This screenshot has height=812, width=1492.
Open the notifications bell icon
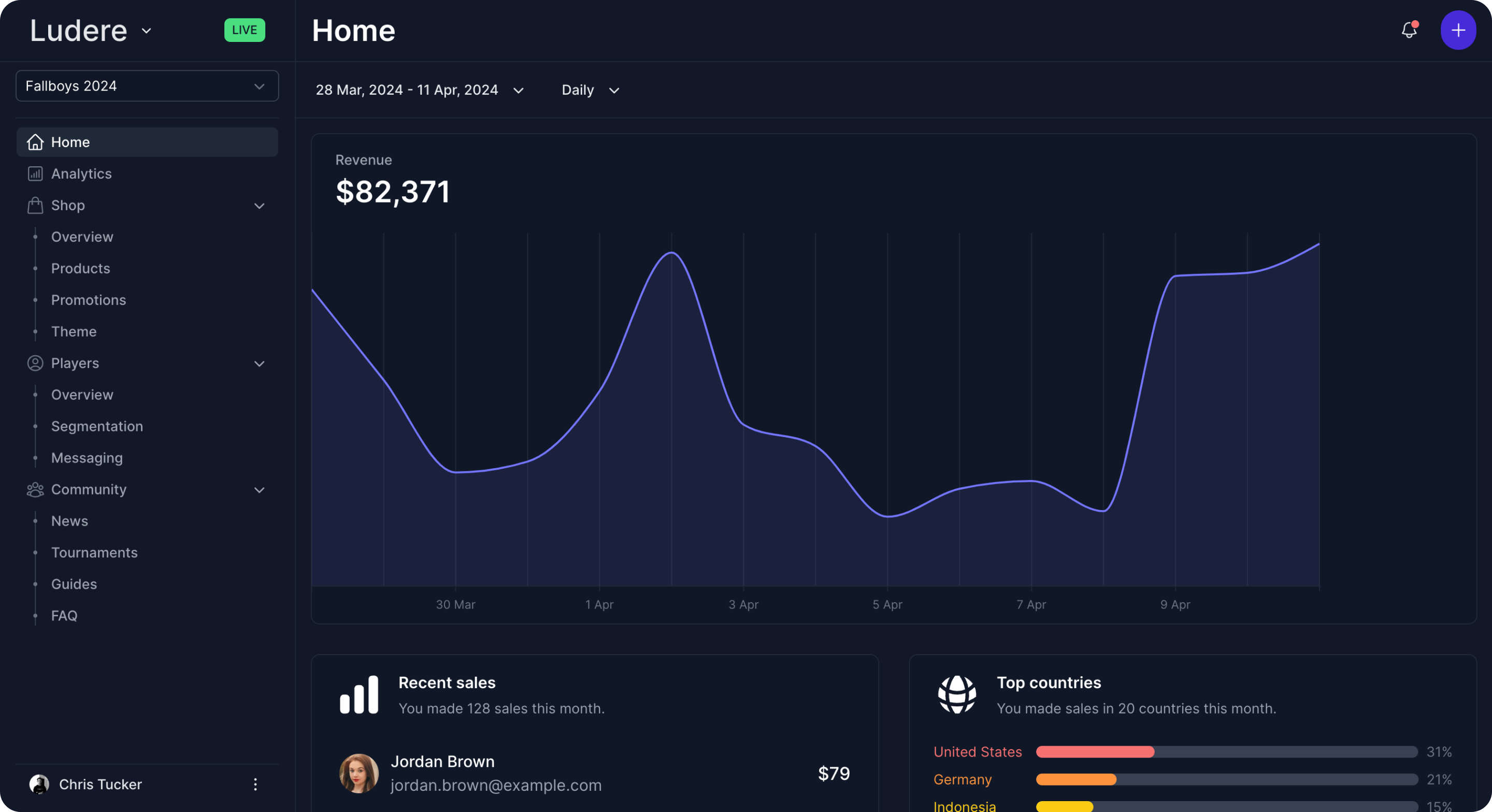tap(1409, 30)
